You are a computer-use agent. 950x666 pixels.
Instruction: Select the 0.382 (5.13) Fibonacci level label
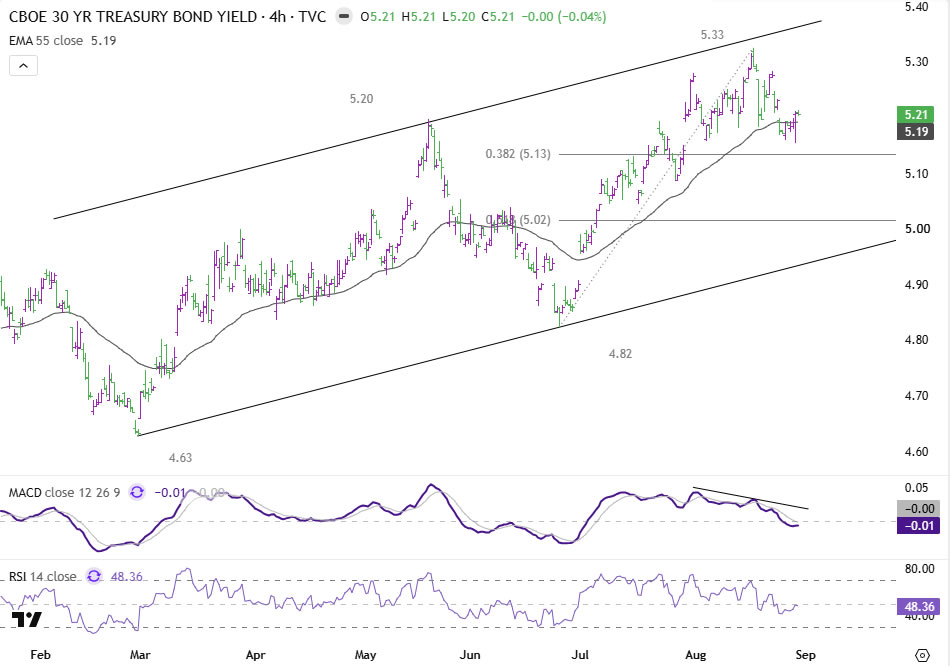[x=518, y=154]
